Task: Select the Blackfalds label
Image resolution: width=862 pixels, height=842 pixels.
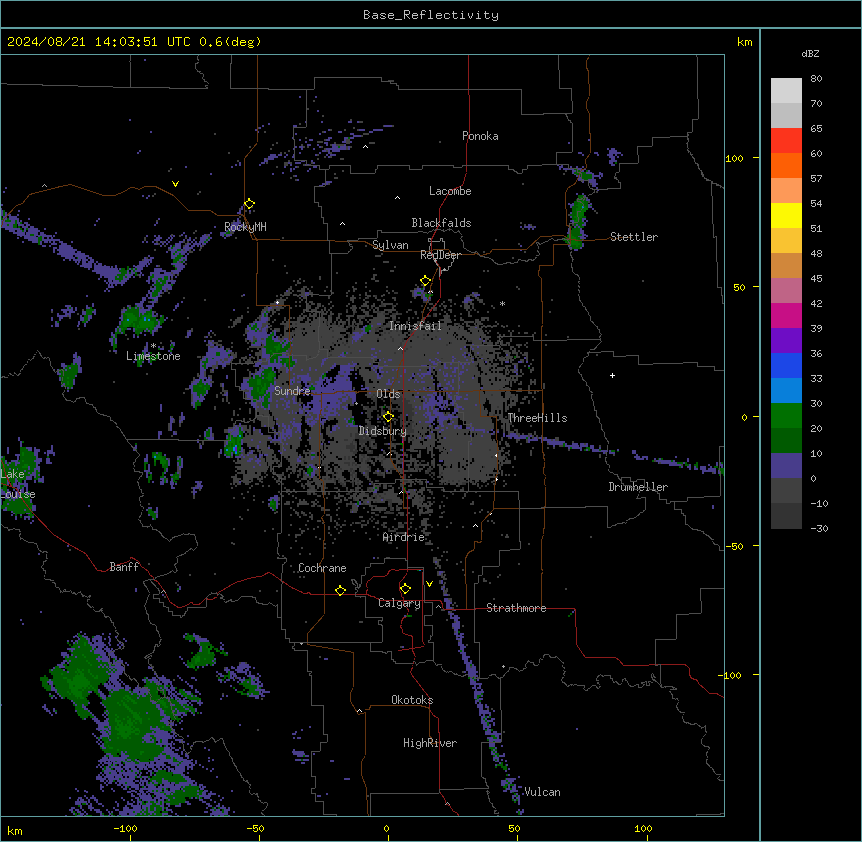Action: [441, 223]
